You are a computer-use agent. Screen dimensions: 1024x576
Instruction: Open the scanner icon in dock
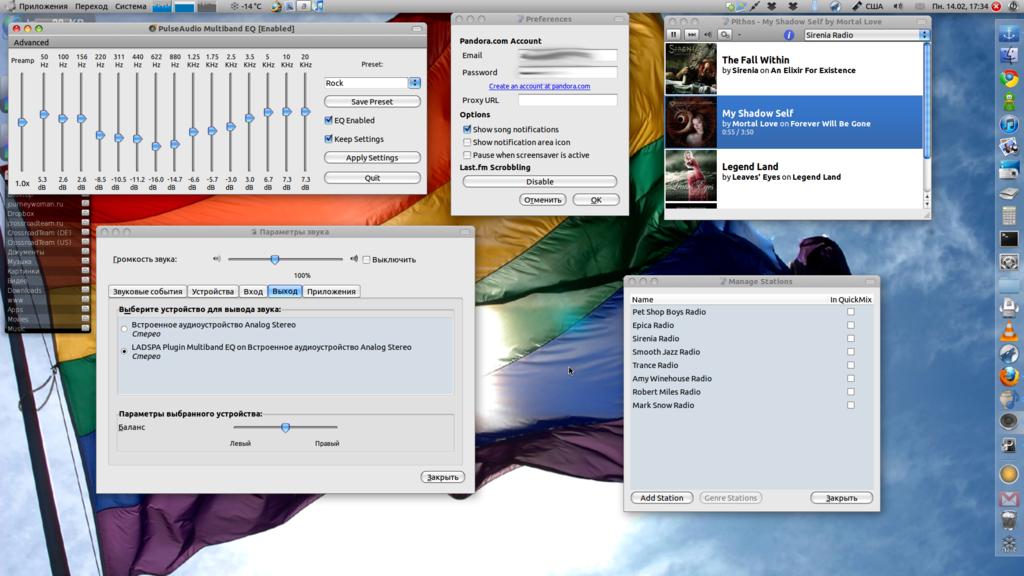click(x=1009, y=193)
